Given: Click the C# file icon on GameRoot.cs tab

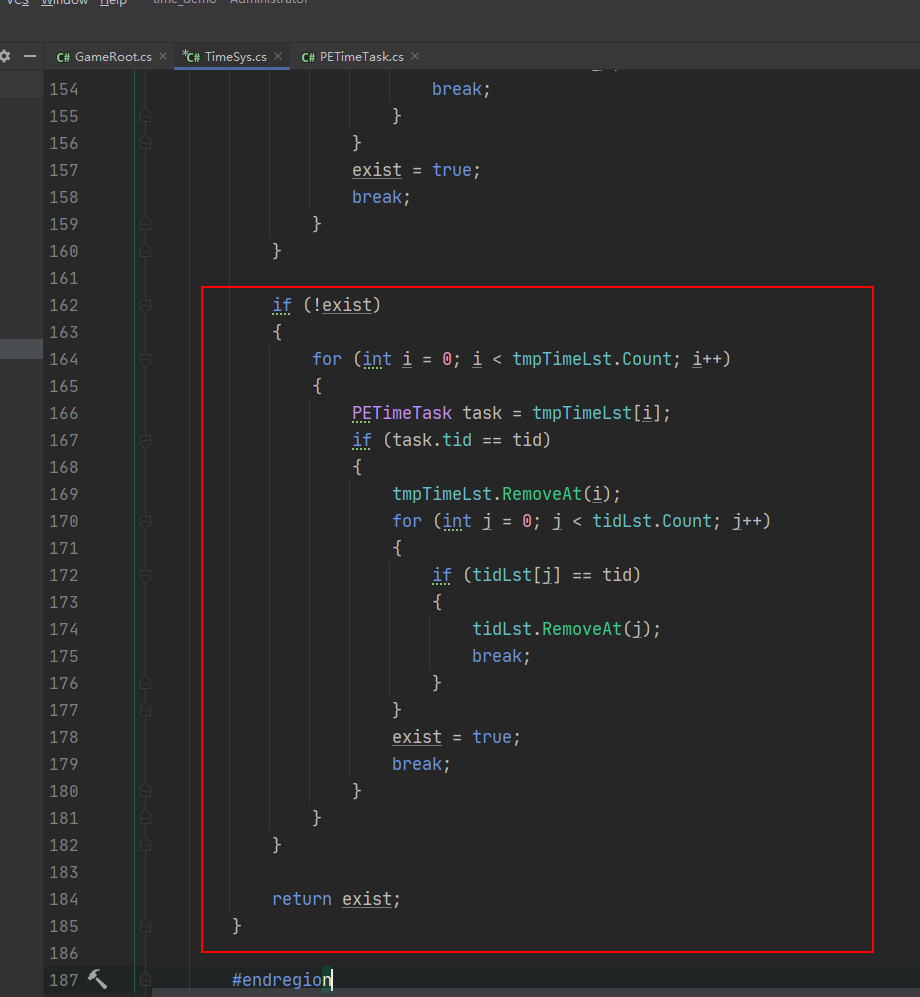Looking at the screenshot, I should 63,57.
